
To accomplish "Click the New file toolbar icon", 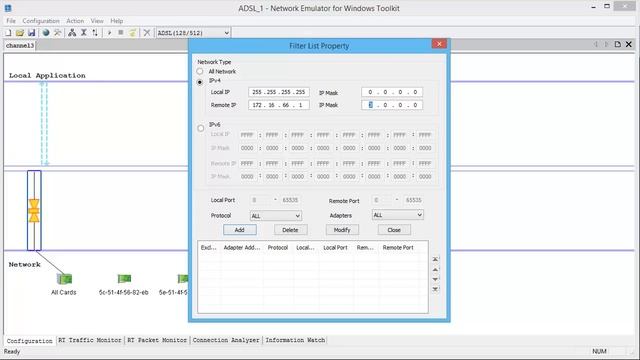I will [x=8, y=33].
